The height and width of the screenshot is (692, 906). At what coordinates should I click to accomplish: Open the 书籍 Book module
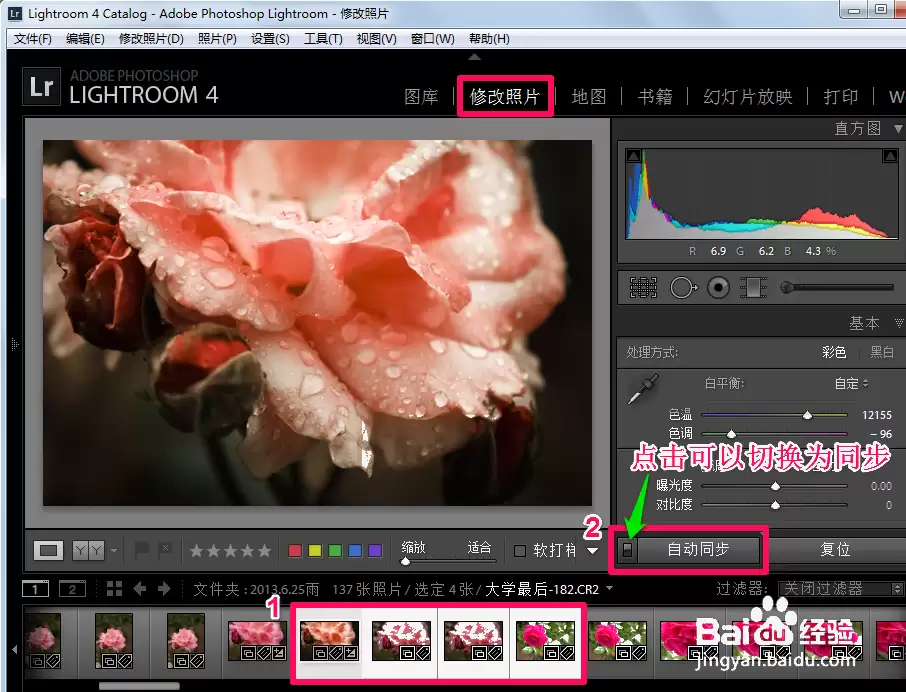655,96
